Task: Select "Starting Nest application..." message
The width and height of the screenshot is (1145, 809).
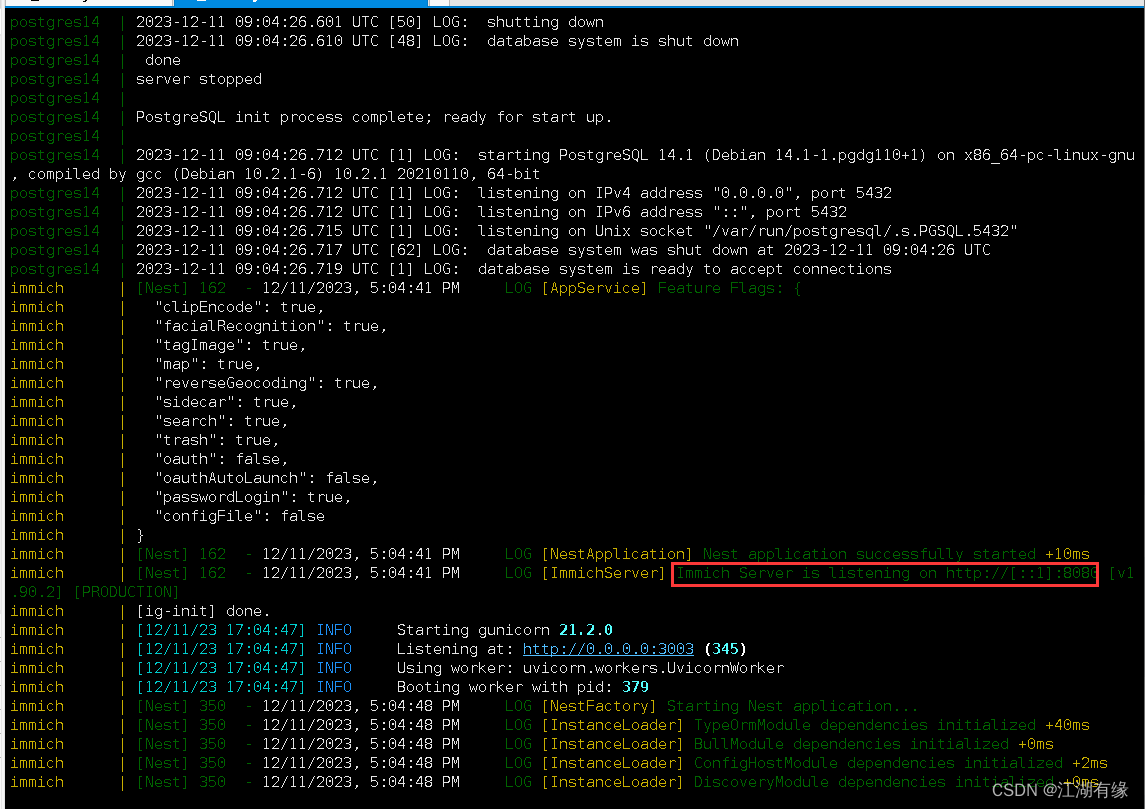Action: click(x=792, y=705)
